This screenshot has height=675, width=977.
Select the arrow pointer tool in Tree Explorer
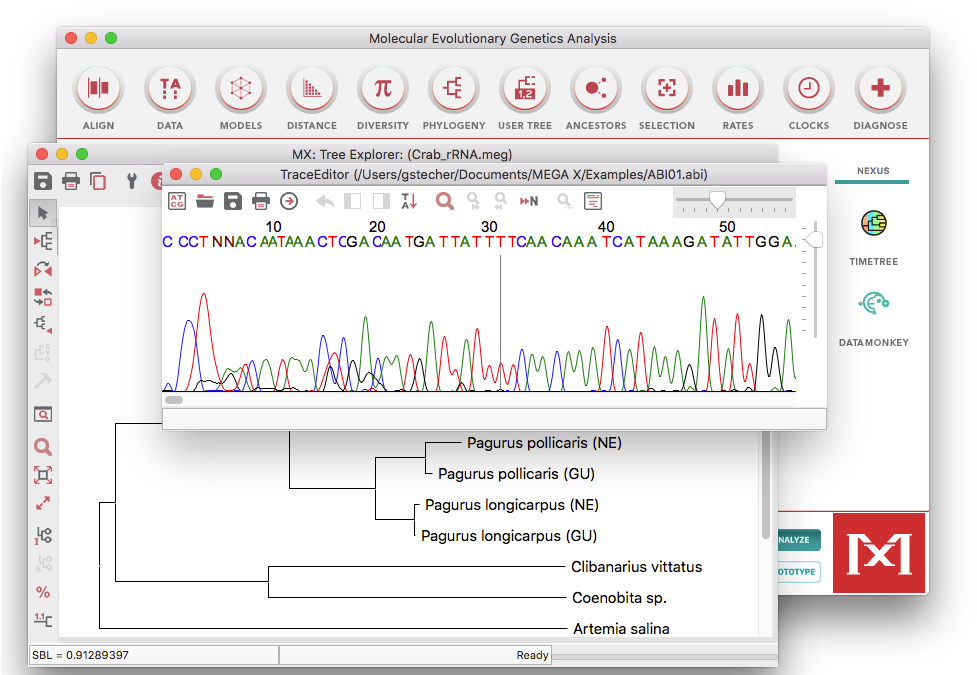tap(43, 213)
